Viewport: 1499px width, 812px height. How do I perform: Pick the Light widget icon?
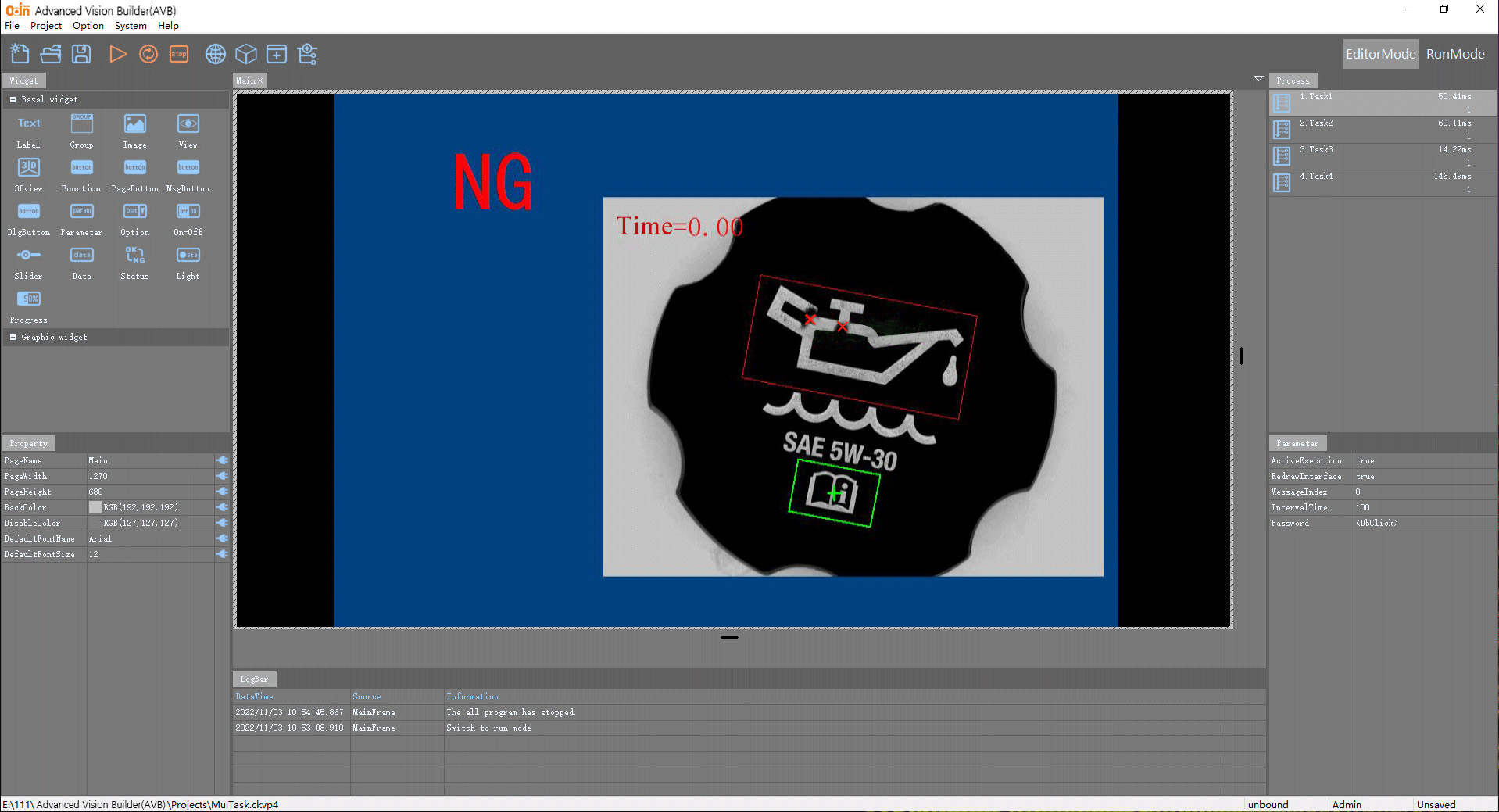(188, 256)
